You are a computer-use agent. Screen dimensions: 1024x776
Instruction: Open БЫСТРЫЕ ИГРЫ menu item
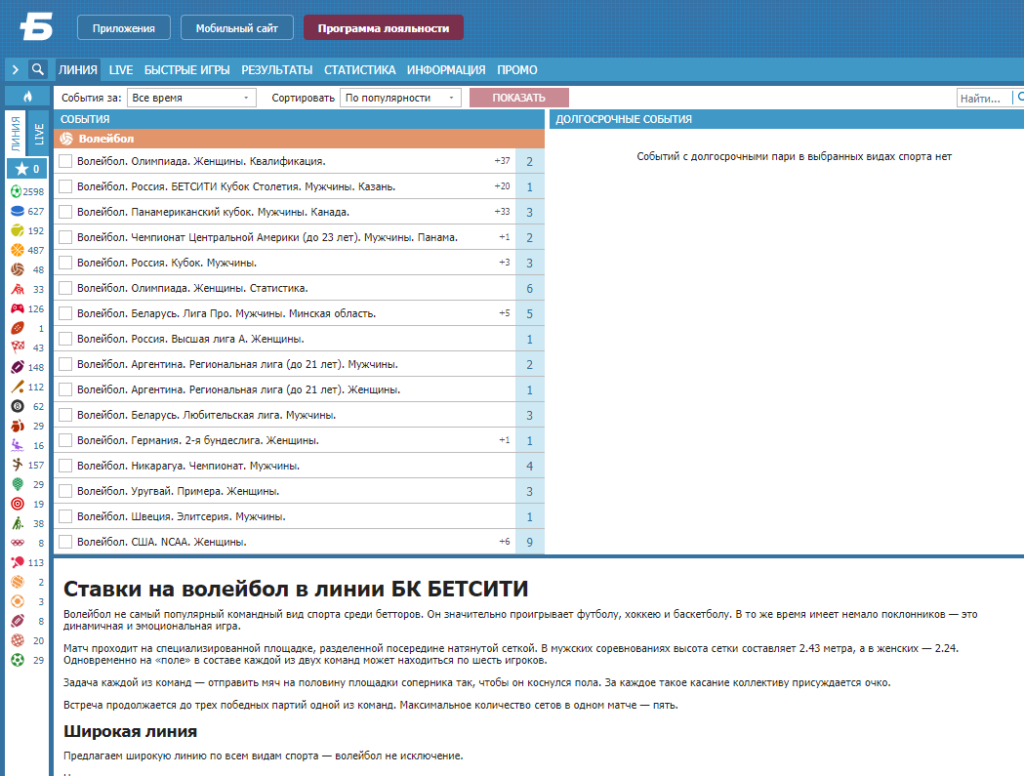coord(187,70)
